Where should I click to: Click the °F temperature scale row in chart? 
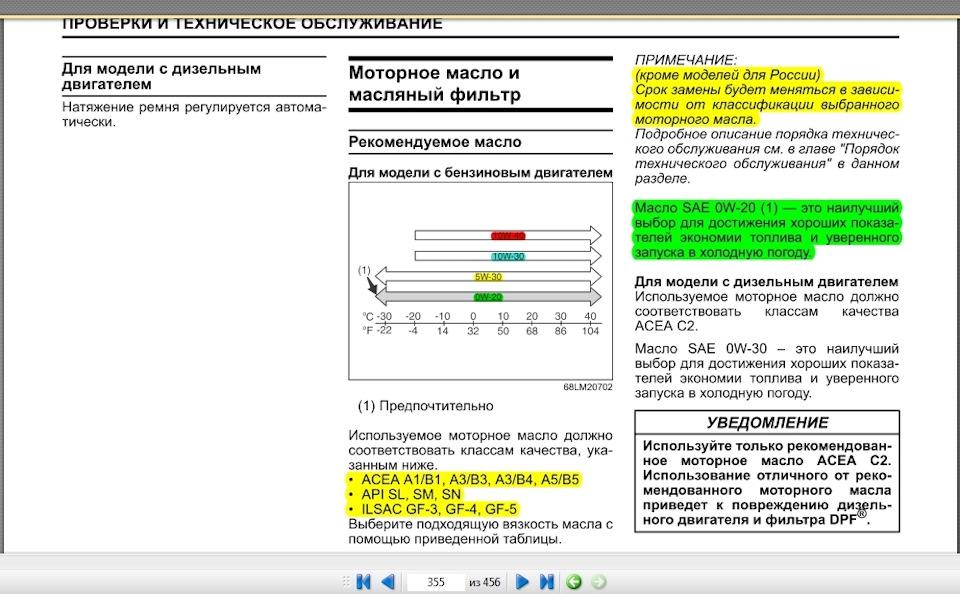[x=481, y=331]
